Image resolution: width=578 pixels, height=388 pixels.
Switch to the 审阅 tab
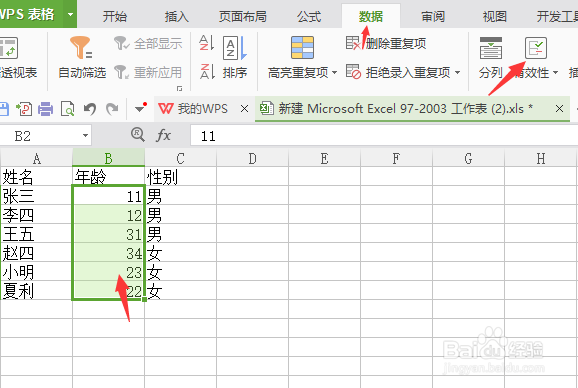click(x=433, y=17)
